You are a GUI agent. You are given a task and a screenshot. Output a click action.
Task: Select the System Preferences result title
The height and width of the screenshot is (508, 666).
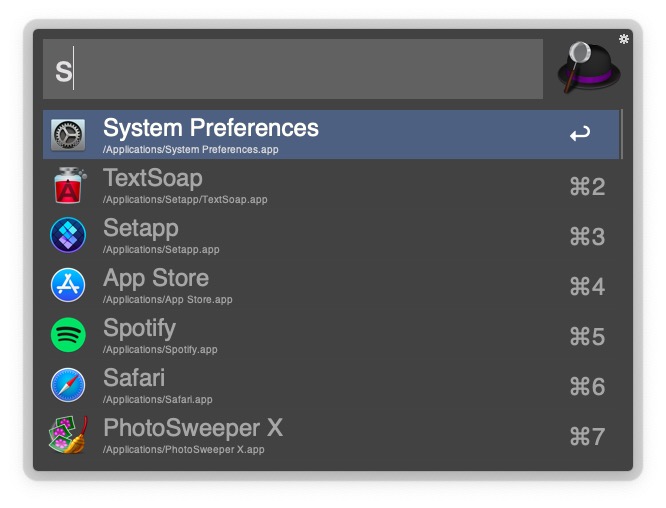(211, 128)
